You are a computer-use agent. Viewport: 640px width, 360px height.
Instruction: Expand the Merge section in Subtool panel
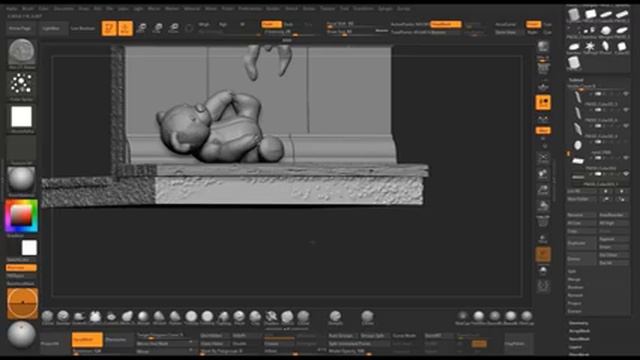point(573,280)
